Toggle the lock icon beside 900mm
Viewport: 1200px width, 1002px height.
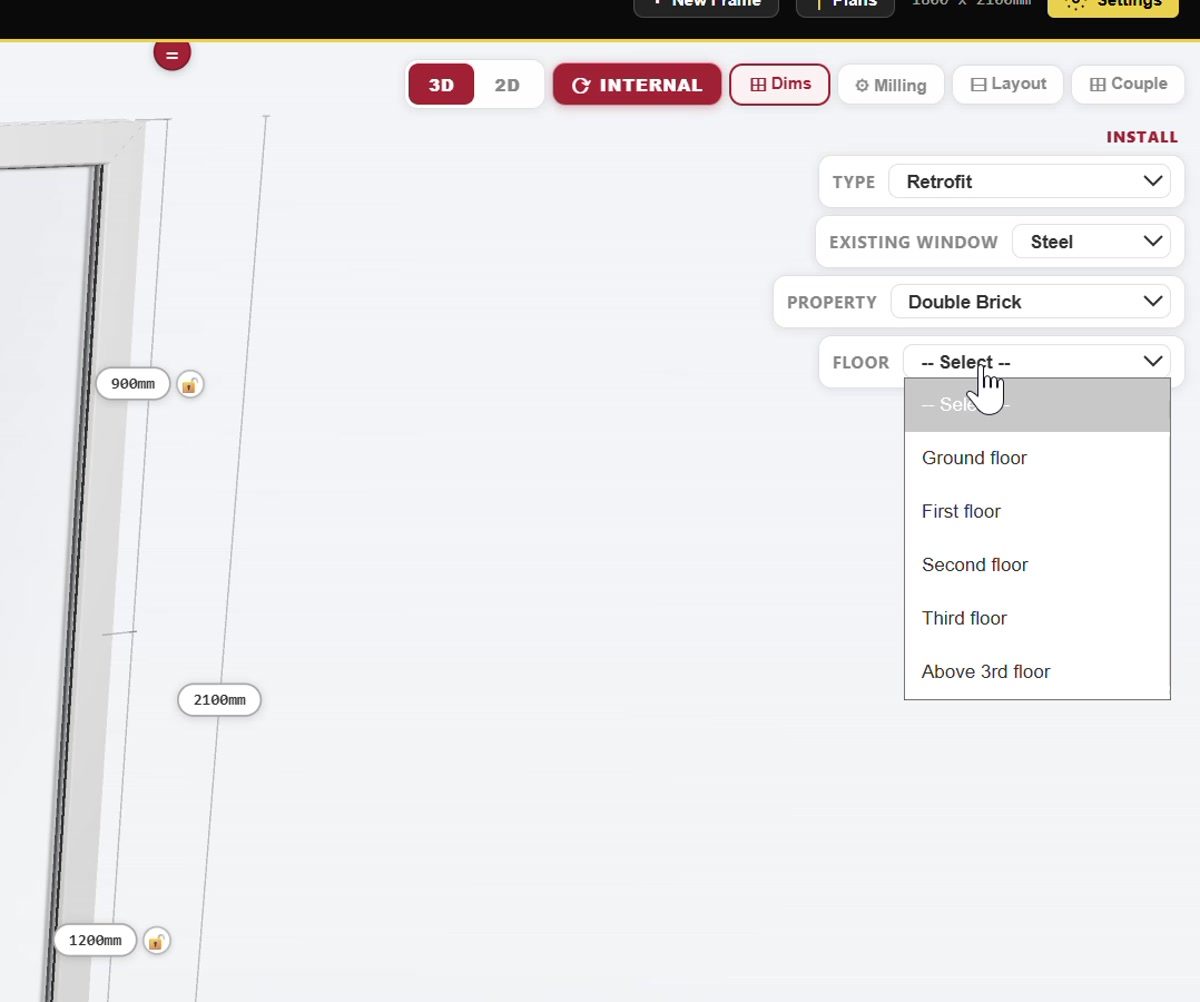[x=190, y=384]
